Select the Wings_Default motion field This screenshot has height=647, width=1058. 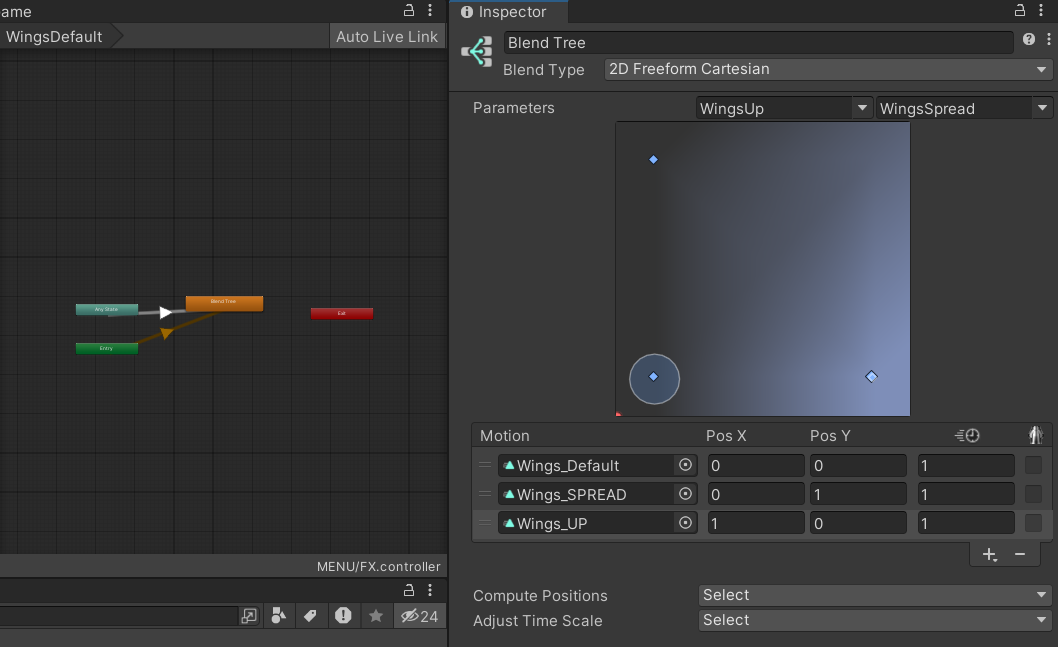[x=588, y=466]
